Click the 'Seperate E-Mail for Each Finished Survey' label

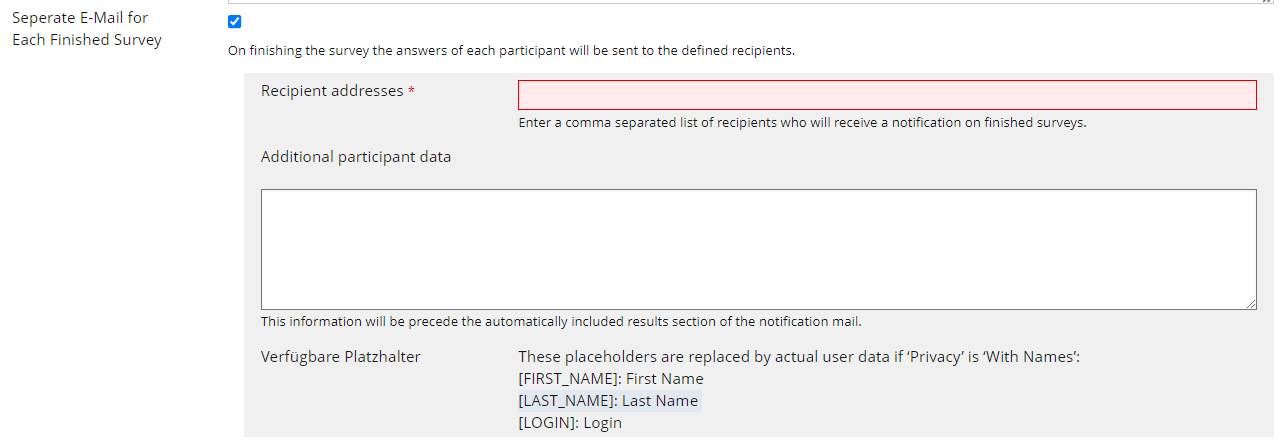86,29
